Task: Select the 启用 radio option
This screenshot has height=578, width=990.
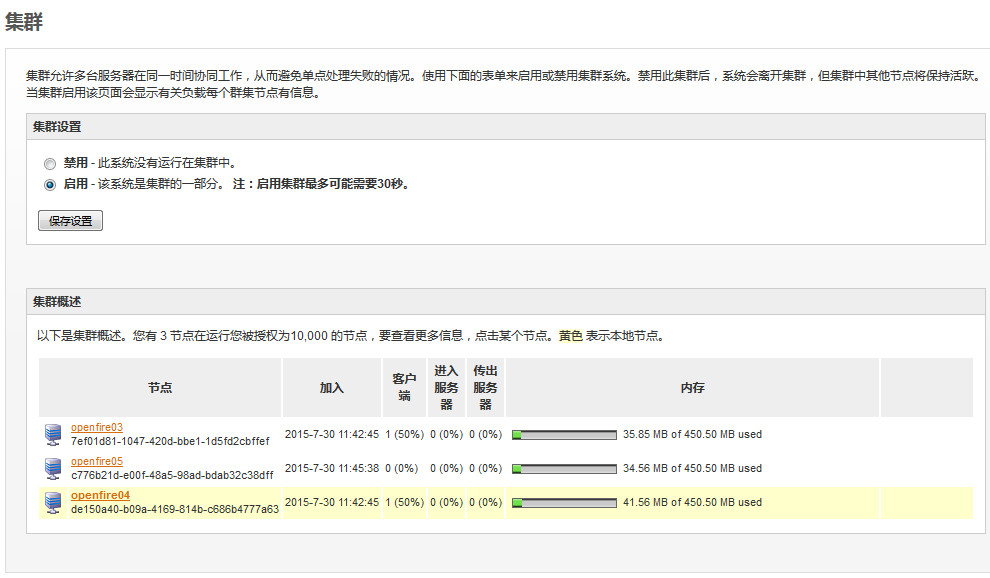Action: (49, 185)
